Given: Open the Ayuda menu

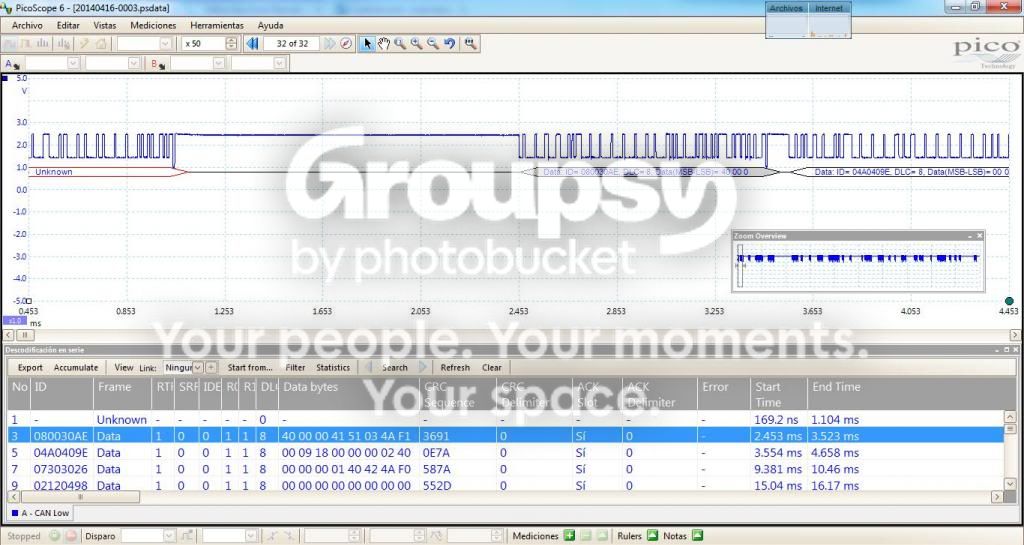Looking at the screenshot, I should [270, 25].
